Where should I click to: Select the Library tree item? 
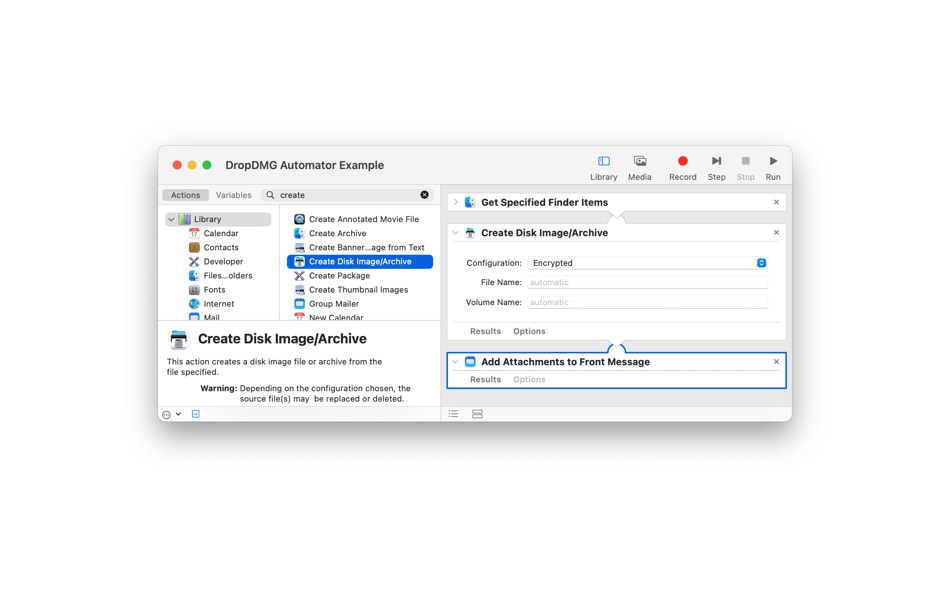point(218,219)
